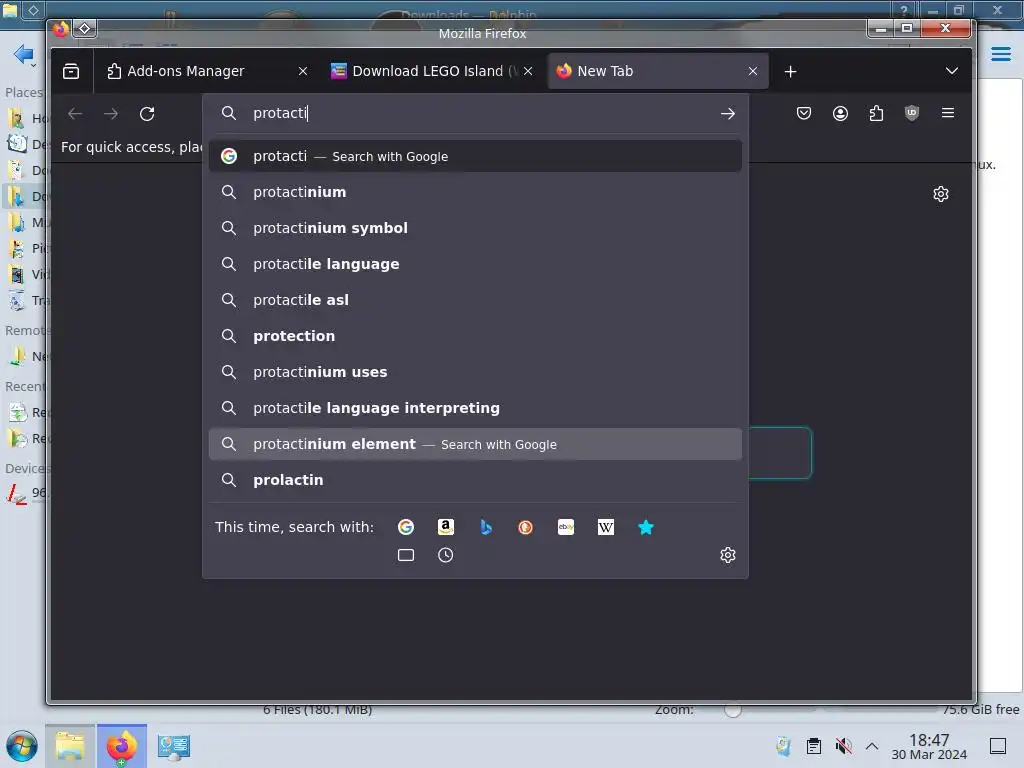Viewport: 1024px width, 768px height.
Task: Choose the 'protection' suggestion
Action: coord(475,336)
